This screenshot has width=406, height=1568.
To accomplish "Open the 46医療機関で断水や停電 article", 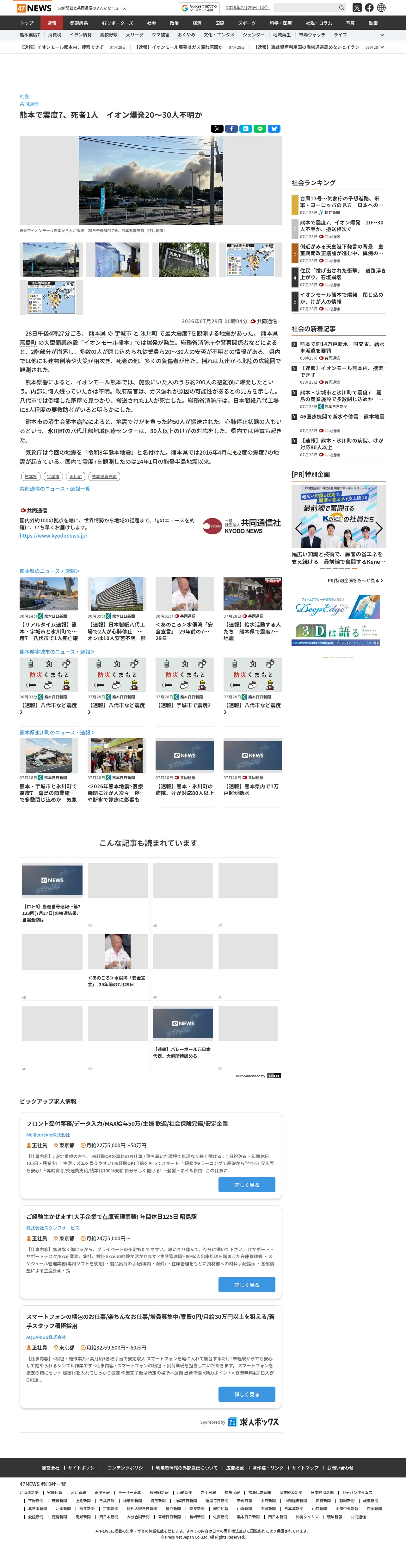I will tap(341, 417).
